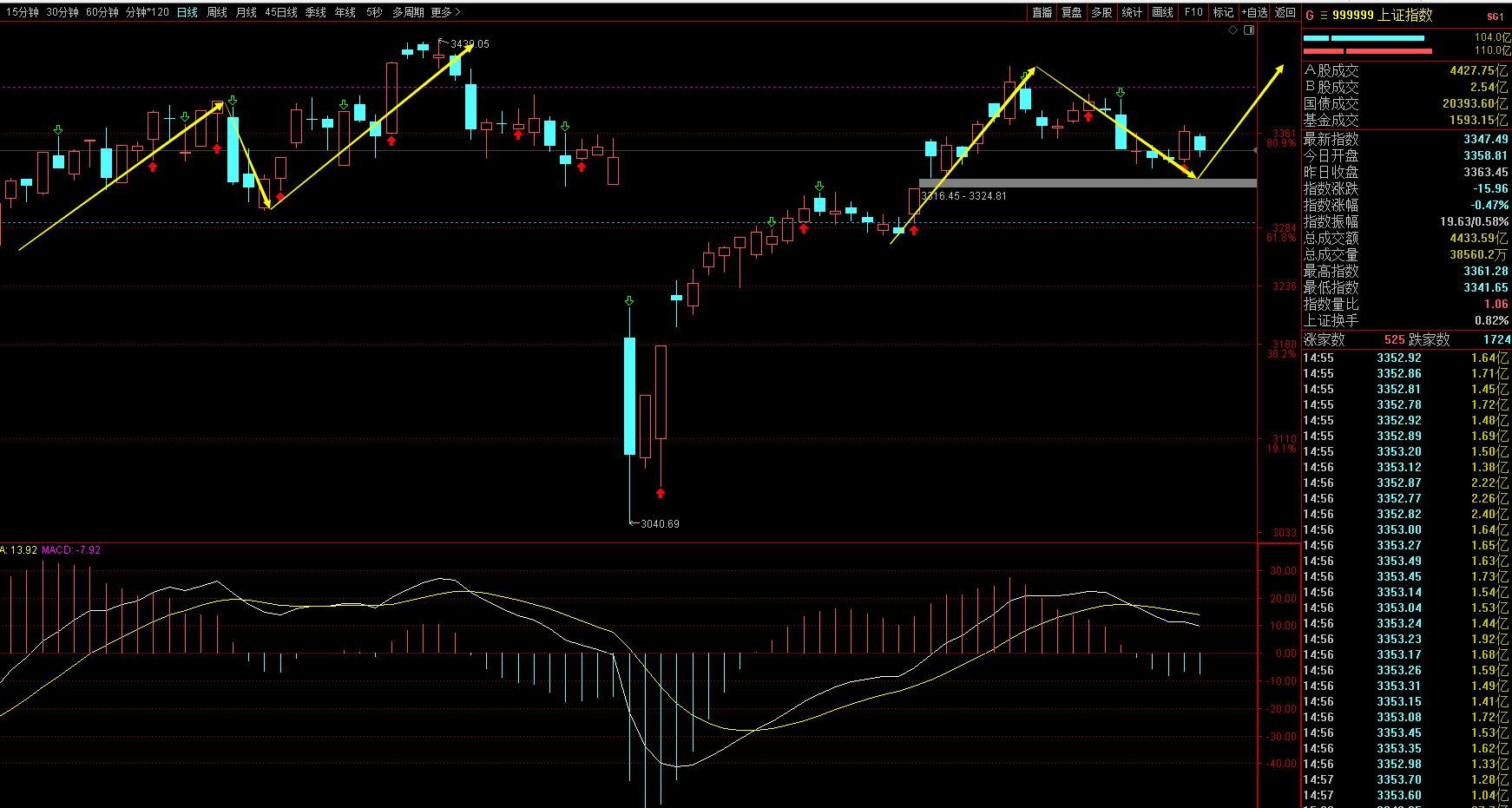1512x808 pixels.
Task: Click the SG1 label in header
Action: [x=1496, y=16]
